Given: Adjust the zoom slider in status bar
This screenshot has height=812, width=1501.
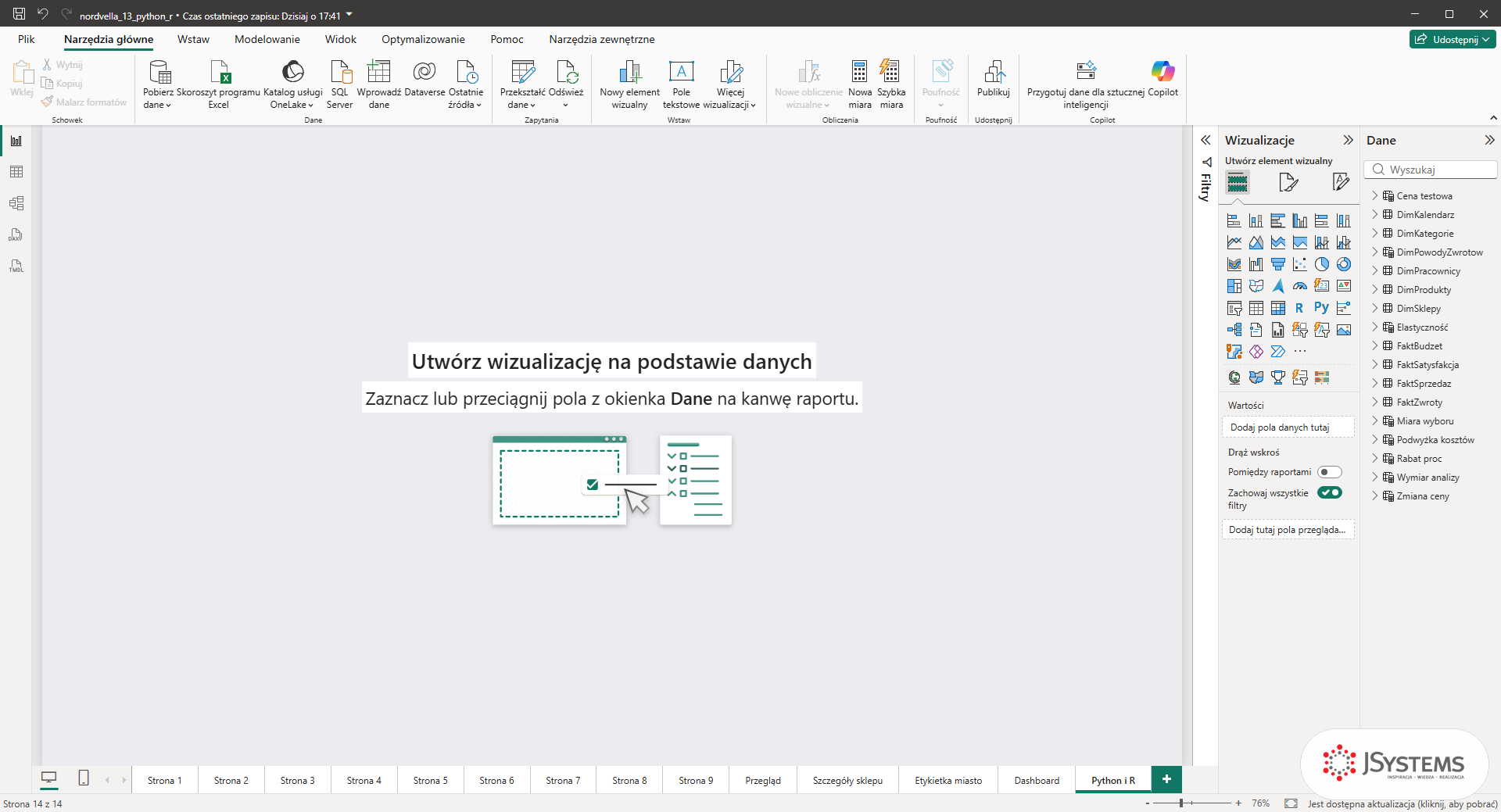Looking at the screenshot, I should tap(1181, 803).
